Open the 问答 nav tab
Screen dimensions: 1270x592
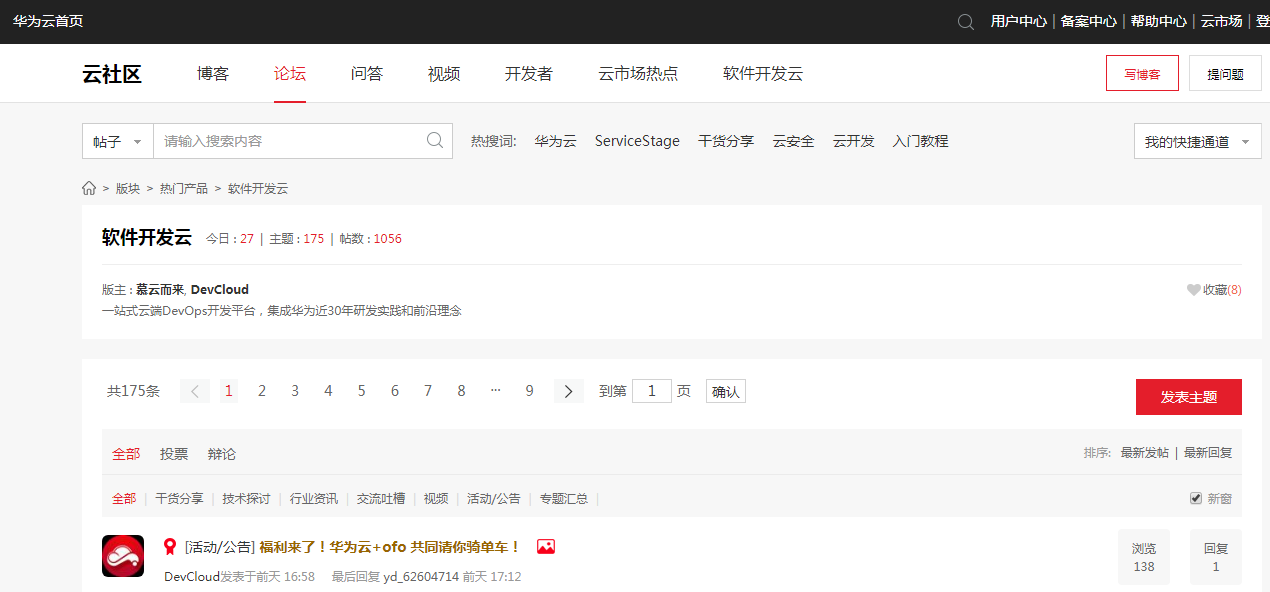pos(367,73)
